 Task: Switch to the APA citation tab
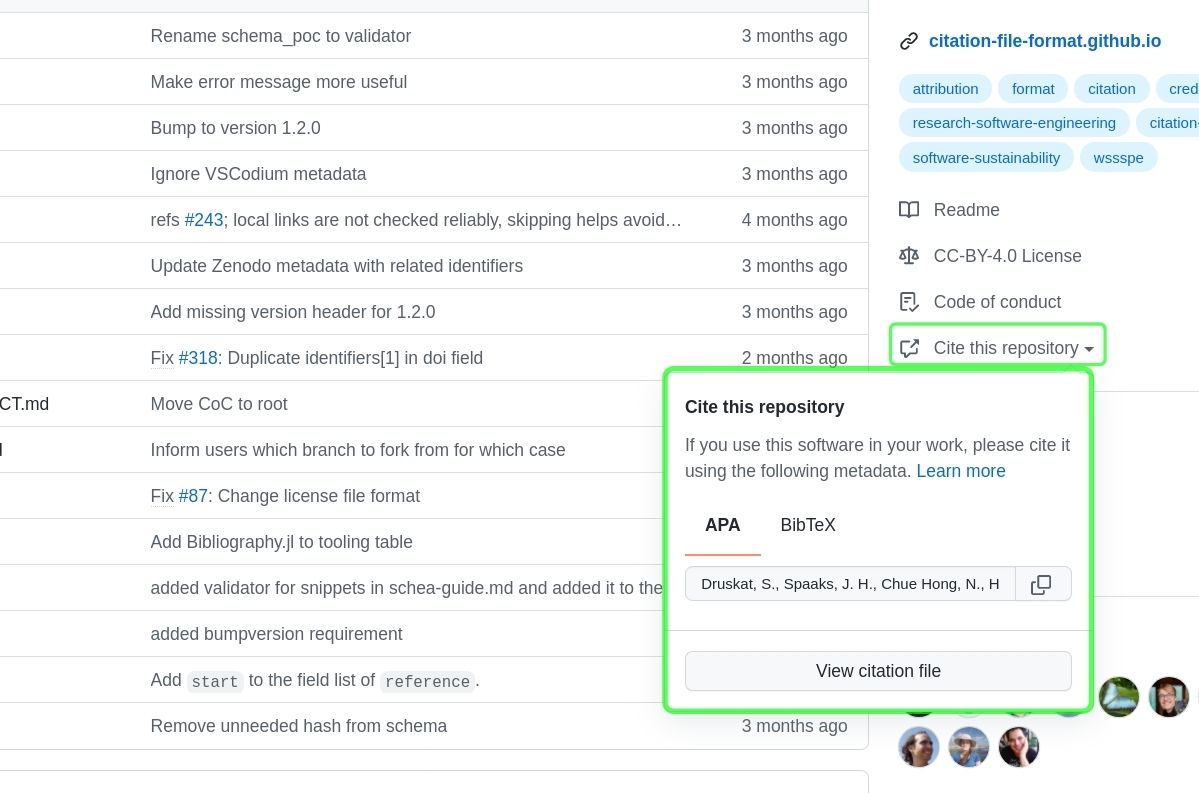pyautogui.click(x=723, y=525)
